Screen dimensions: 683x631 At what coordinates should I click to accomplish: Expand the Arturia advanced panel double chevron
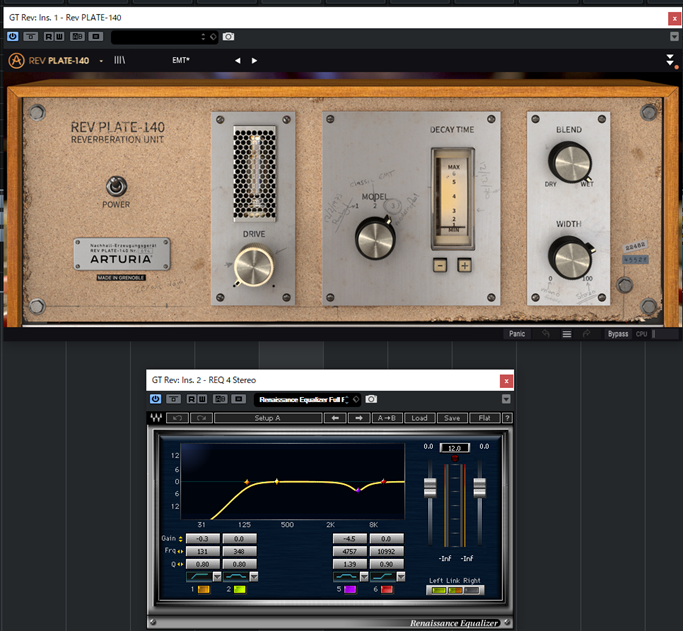pyautogui.click(x=670, y=61)
